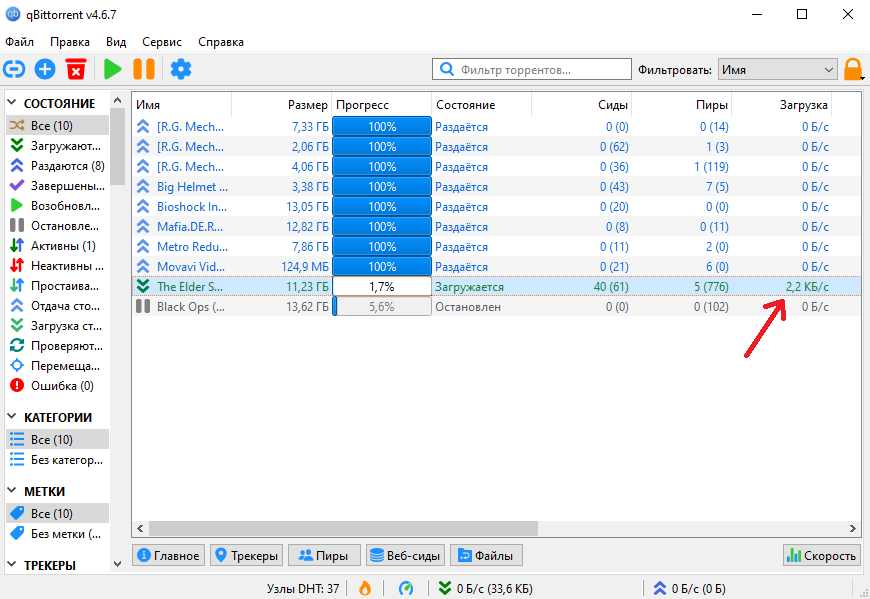The height and width of the screenshot is (599, 870).
Task: Collapse the МЕТКИ section
Action: 12,491
